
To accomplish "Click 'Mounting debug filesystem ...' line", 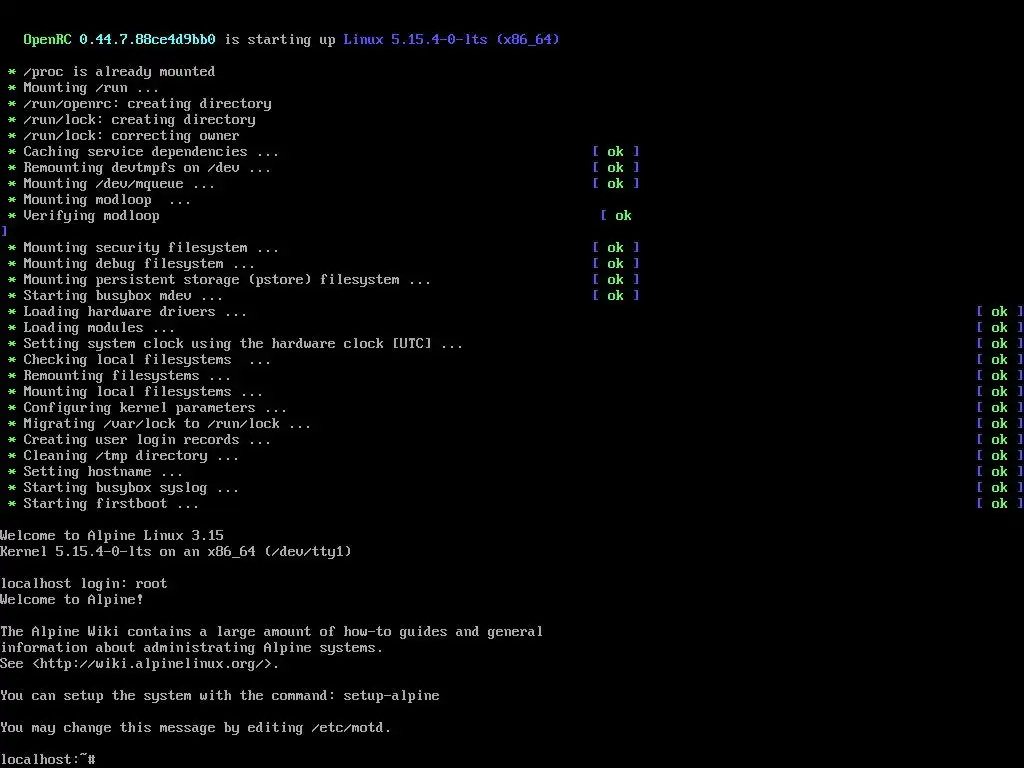I will coord(139,263).
